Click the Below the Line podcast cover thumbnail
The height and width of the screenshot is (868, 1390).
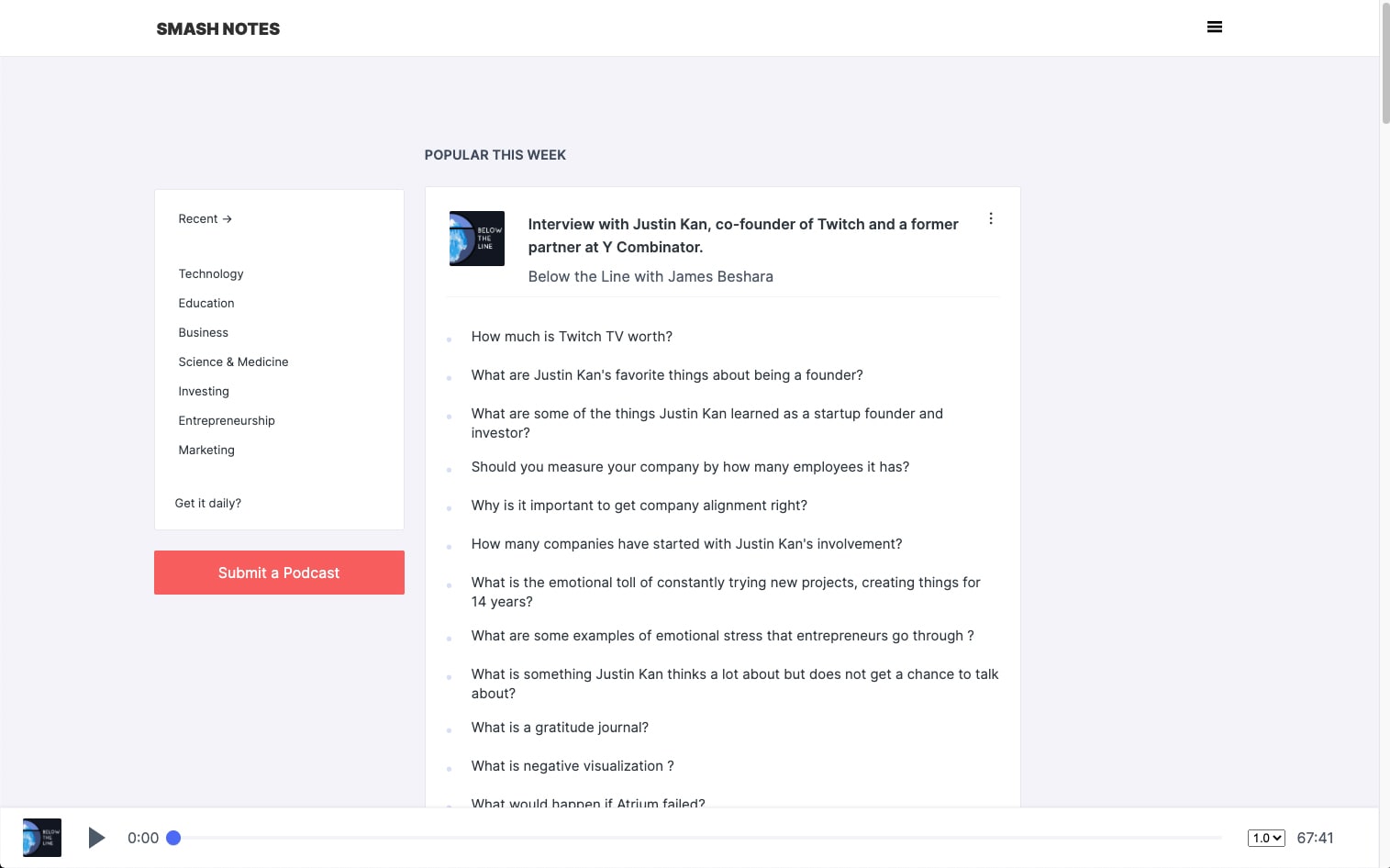(x=477, y=239)
